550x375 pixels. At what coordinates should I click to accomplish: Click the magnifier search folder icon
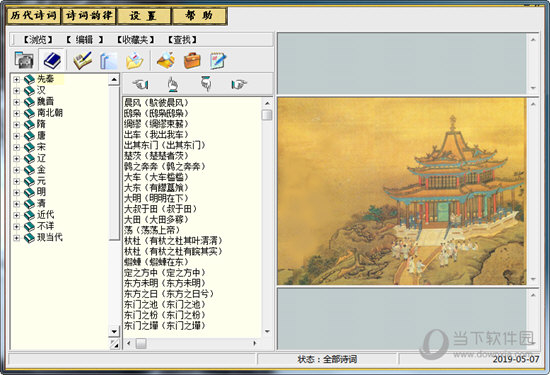pos(166,60)
